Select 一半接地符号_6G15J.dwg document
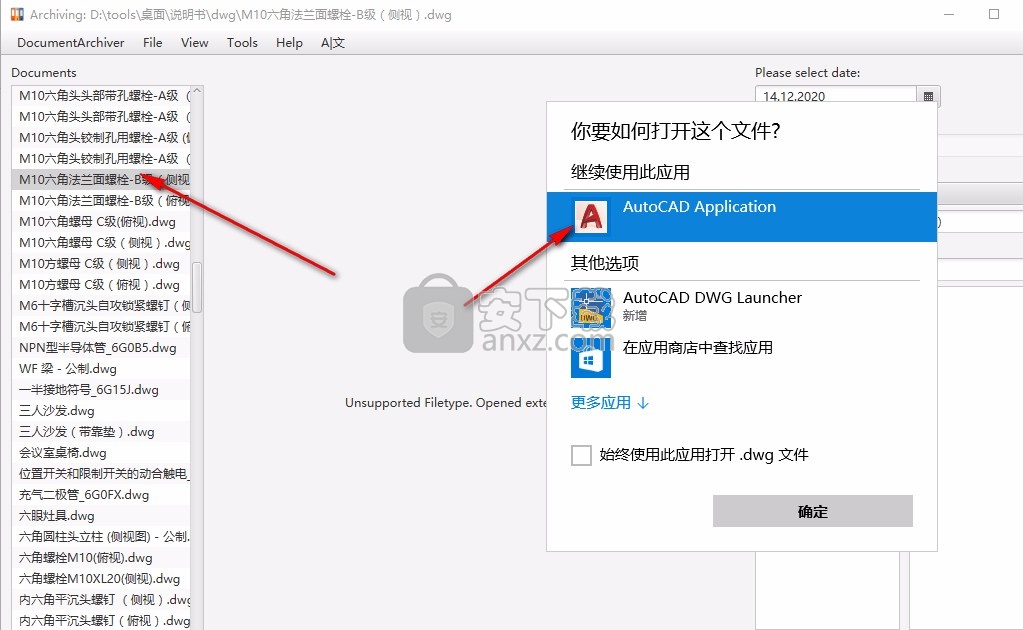The width and height of the screenshot is (1023, 630). coord(101,389)
